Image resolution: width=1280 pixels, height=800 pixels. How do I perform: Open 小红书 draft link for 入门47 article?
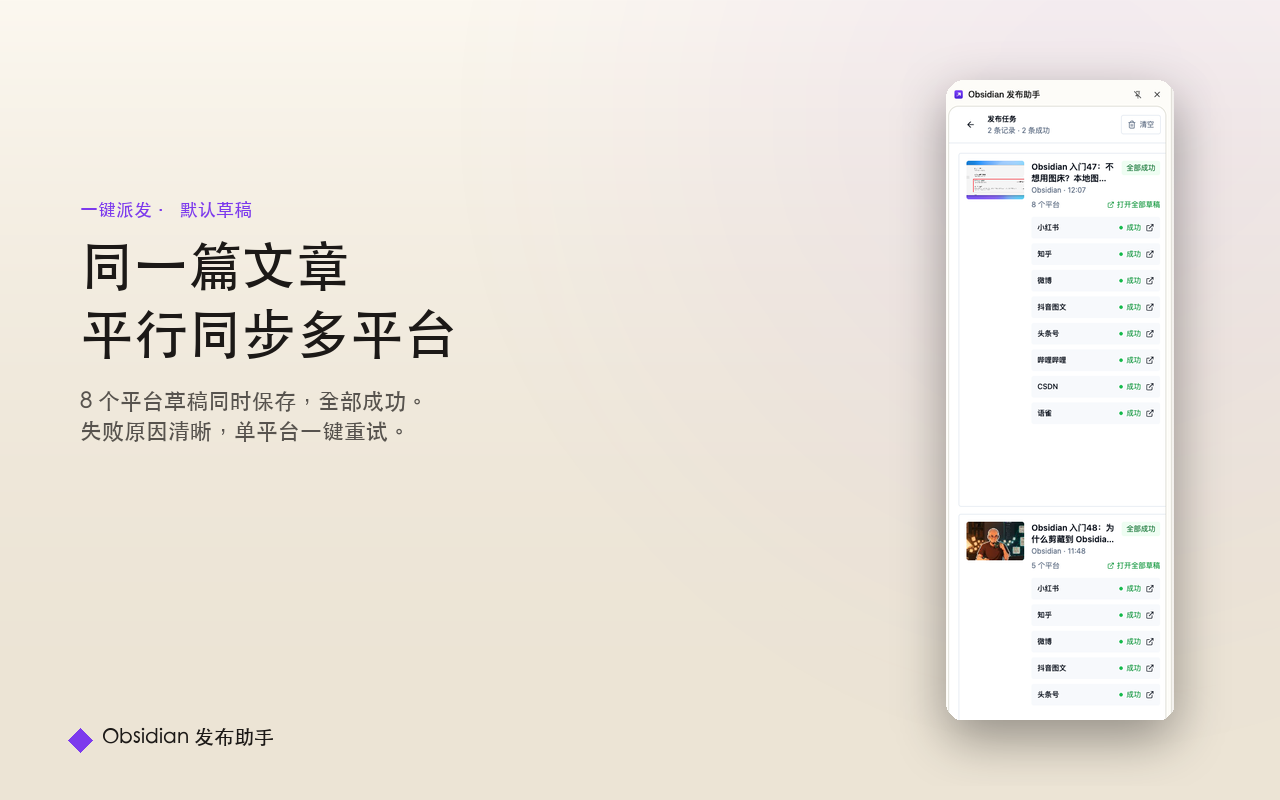coord(1150,228)
